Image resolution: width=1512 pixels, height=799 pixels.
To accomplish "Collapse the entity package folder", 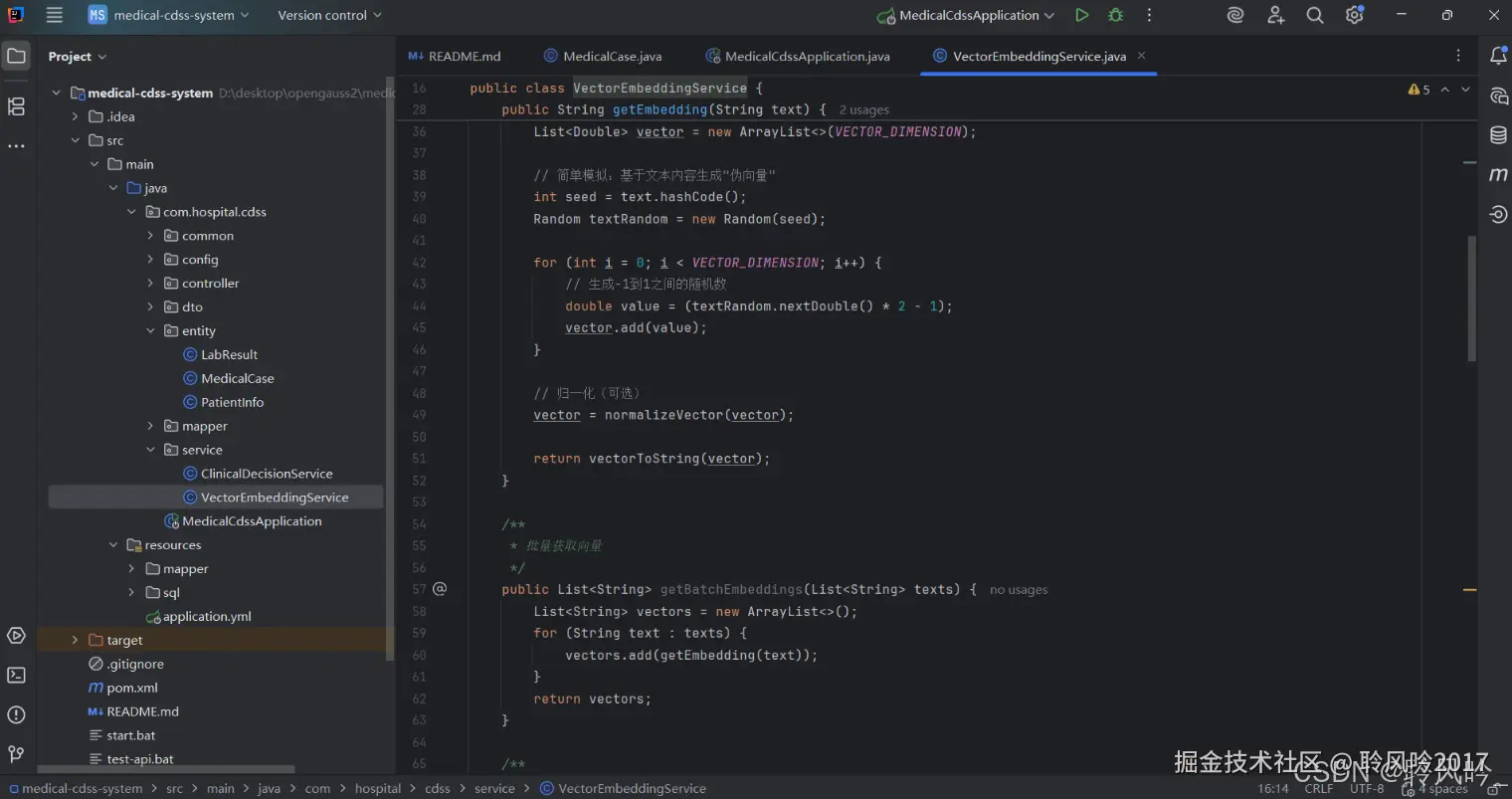I will [x=150, y=331].
